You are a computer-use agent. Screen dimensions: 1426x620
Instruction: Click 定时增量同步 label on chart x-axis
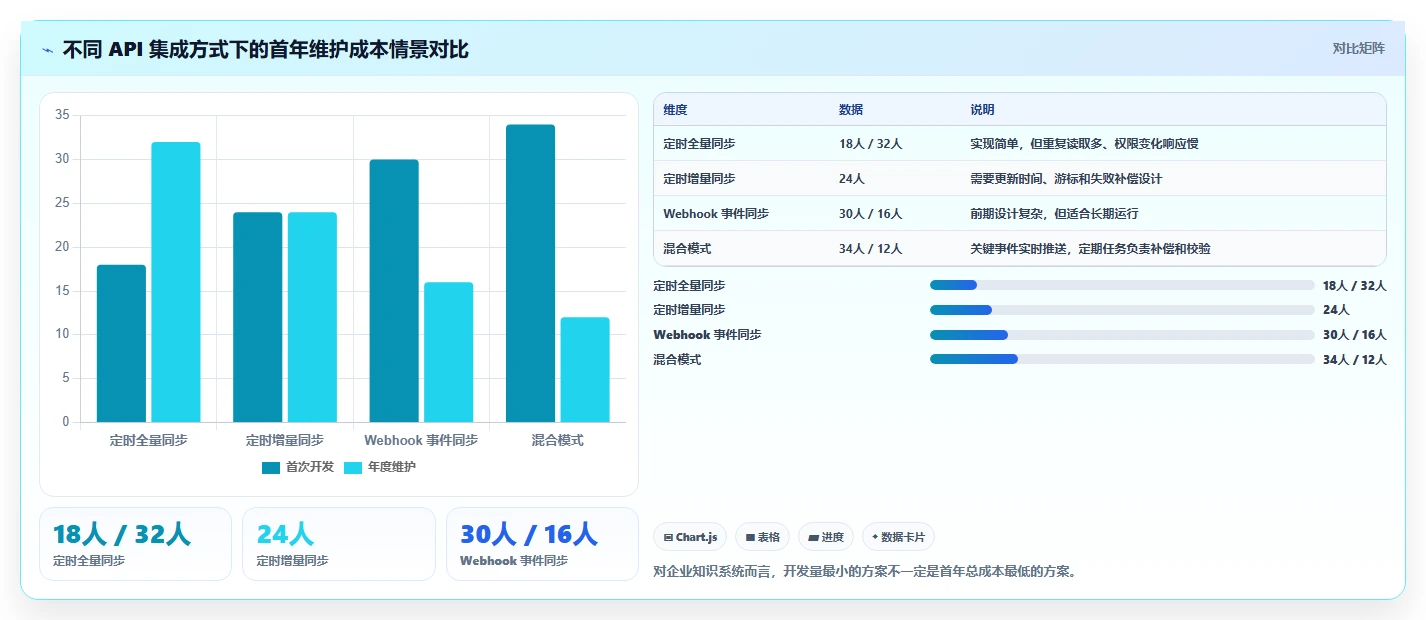(x=285, y=440)
